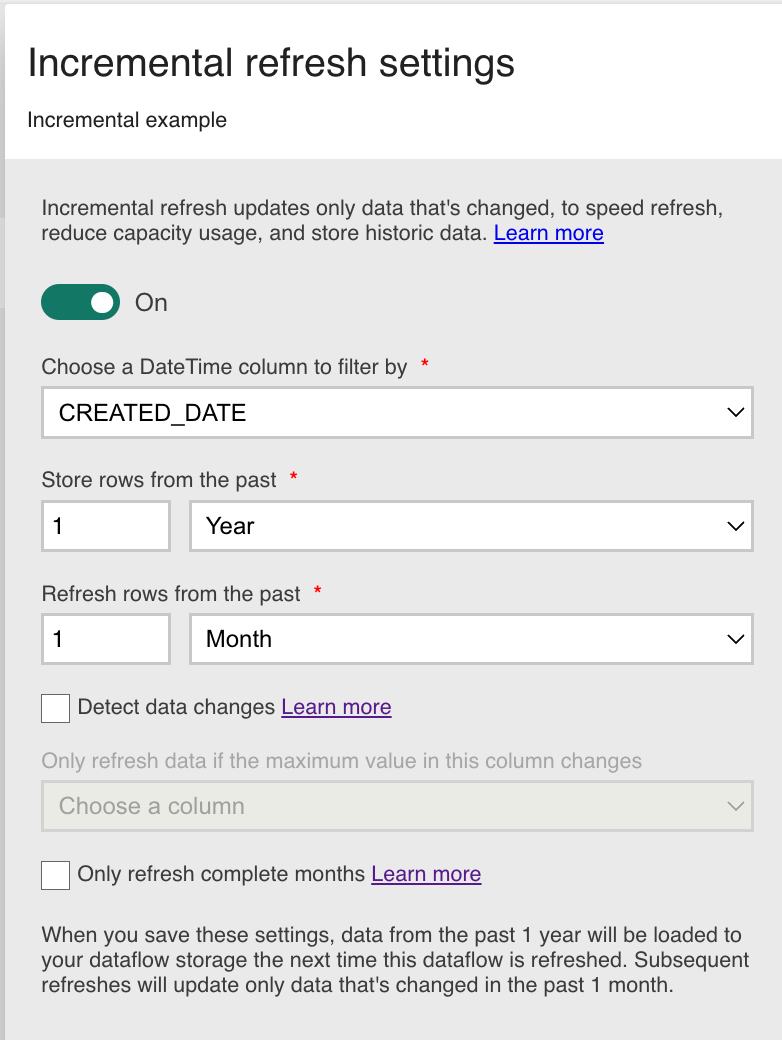The height and width of the screenshot is (1040, 782).
Task: Click the Store rows number field
Action: [x=106, y=526]
